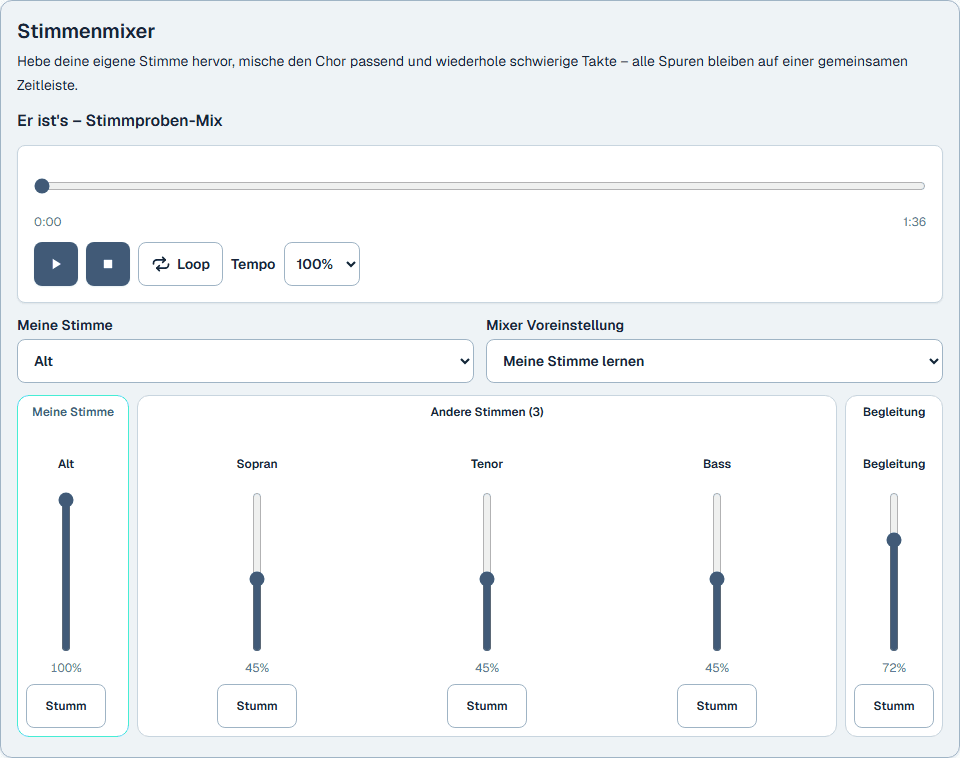This screenshot has height=758, width=960.
Task: Expand the Mixer Voreinstellung preset dropdown
Action: pos(714,361)
